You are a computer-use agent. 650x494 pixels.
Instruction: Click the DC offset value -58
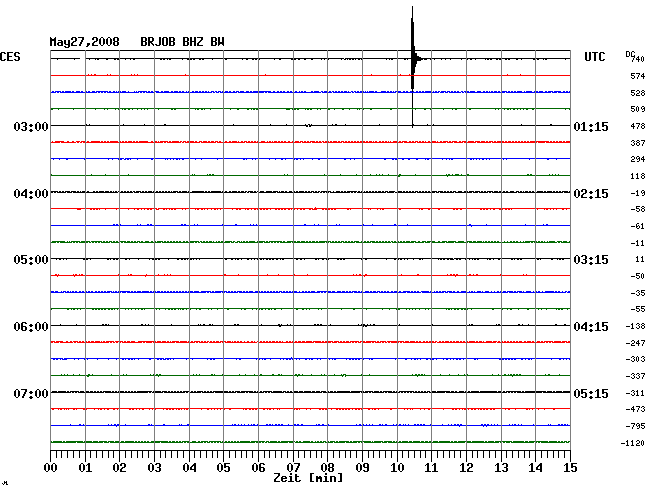[x=638, y=209]
